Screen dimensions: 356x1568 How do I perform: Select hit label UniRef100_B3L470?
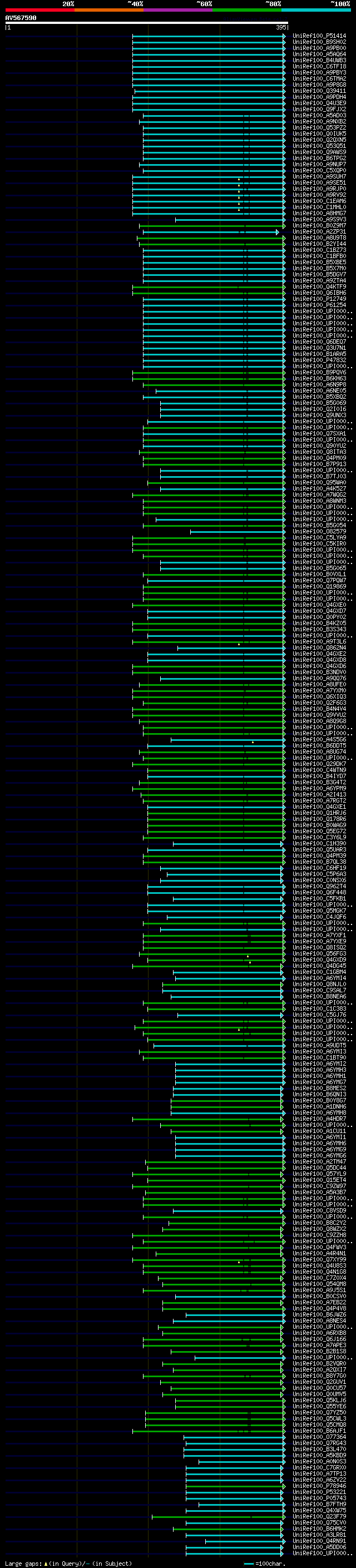pos(319,1449)
